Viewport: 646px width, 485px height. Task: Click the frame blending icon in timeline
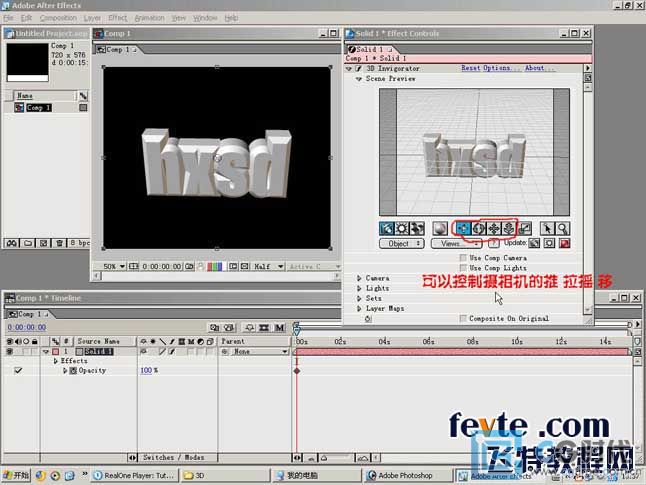(x=264, y=328)
